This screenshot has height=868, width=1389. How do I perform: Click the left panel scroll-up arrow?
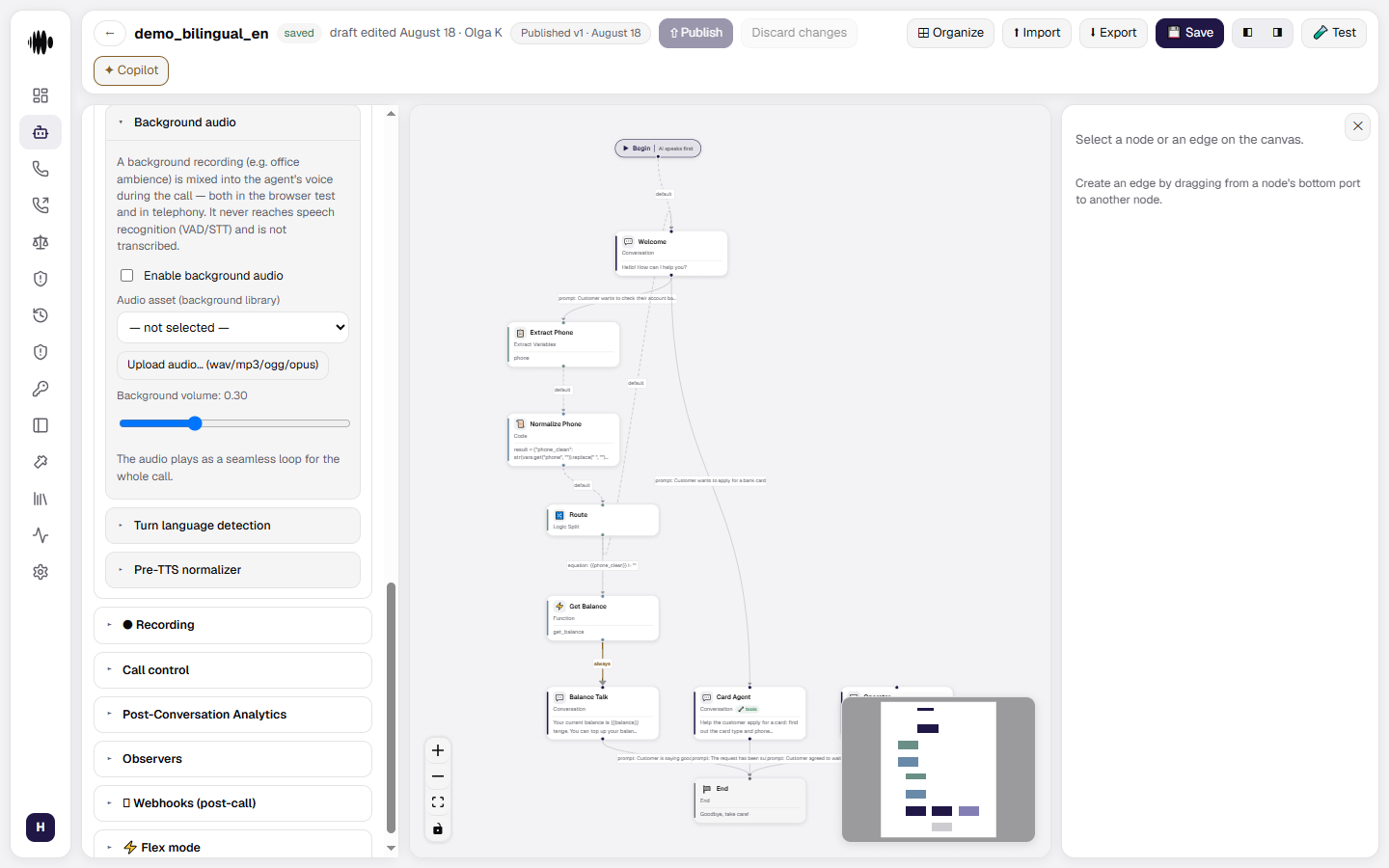[x=391, y=114]
